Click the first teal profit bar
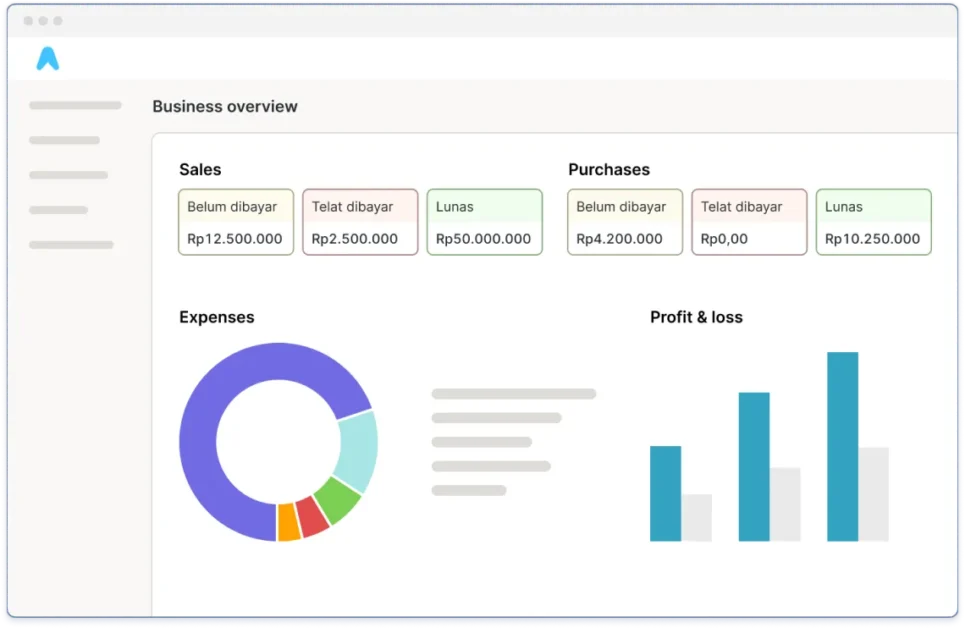The image size is (965, 628). 665,493
